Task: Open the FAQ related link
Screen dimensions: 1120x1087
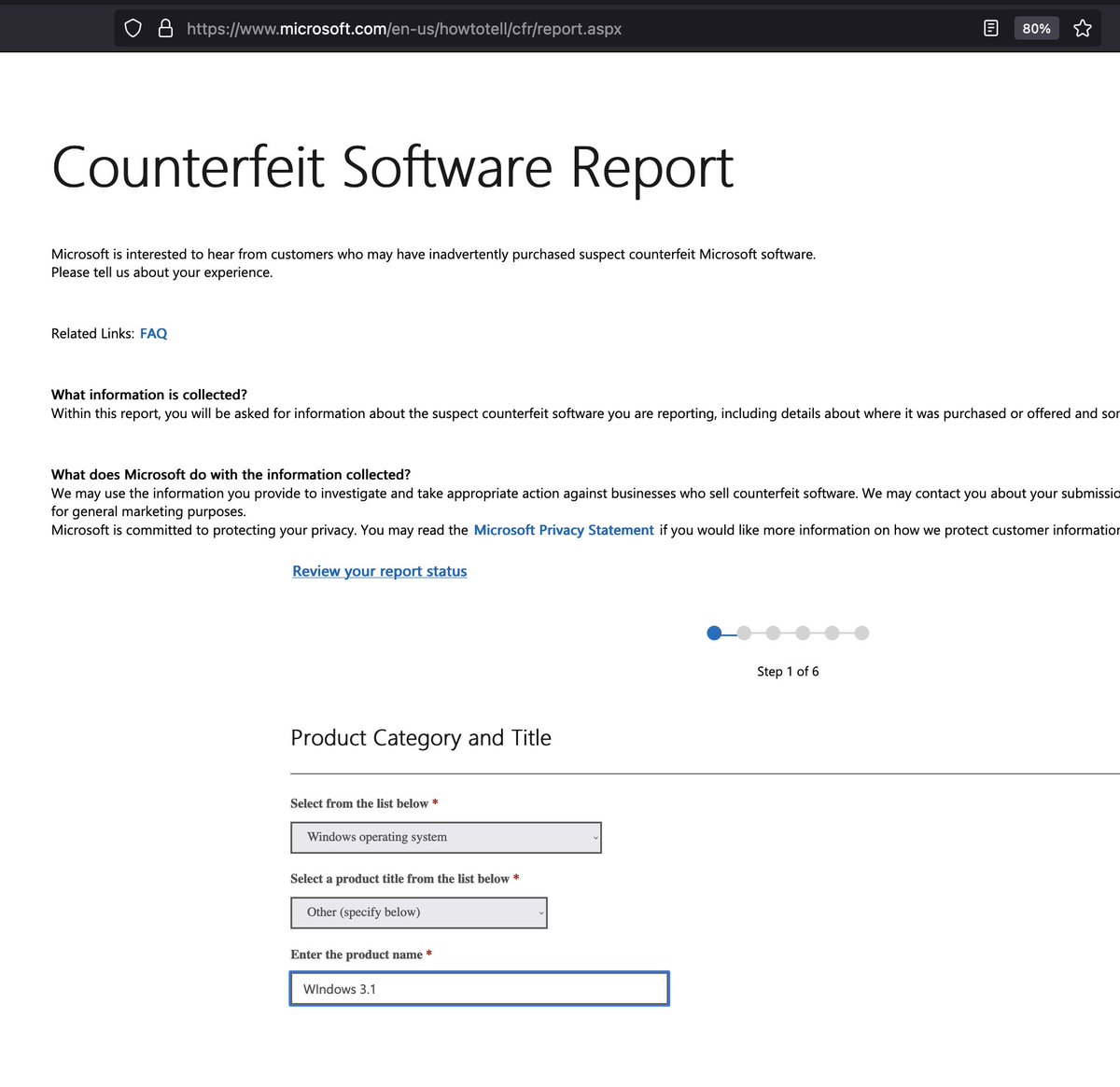Action: (x=153, y=333)
